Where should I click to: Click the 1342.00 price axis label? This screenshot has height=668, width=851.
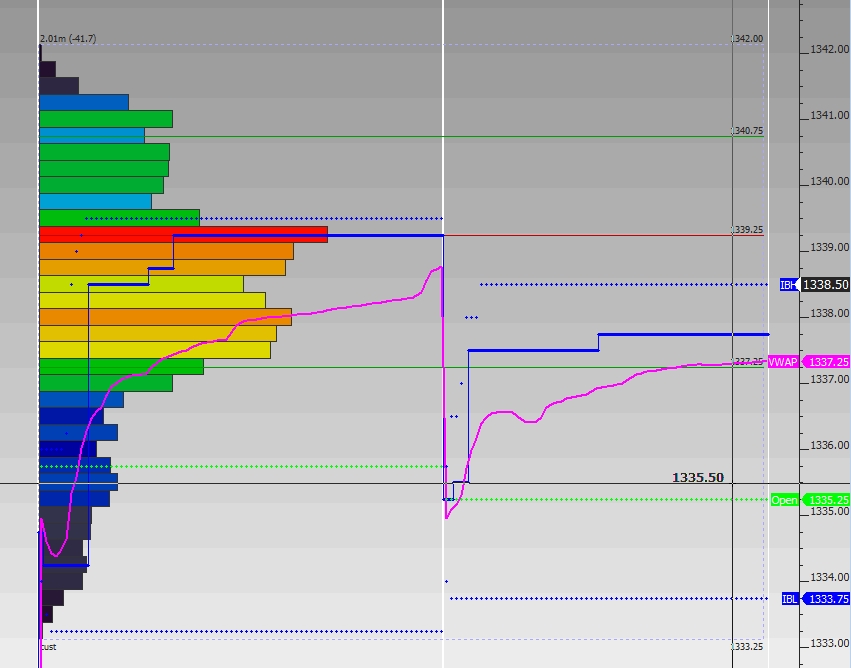coord(829,49)
